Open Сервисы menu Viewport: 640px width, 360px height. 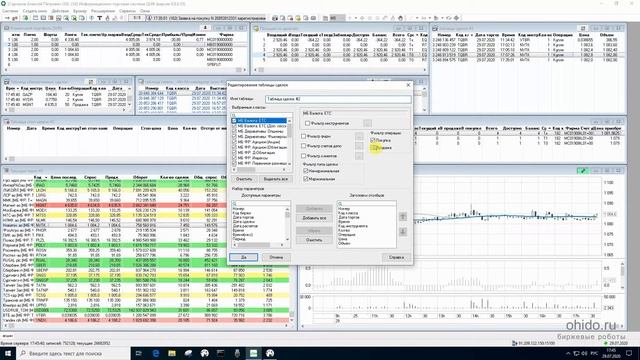pyautogui.click(x=128, y=11)
